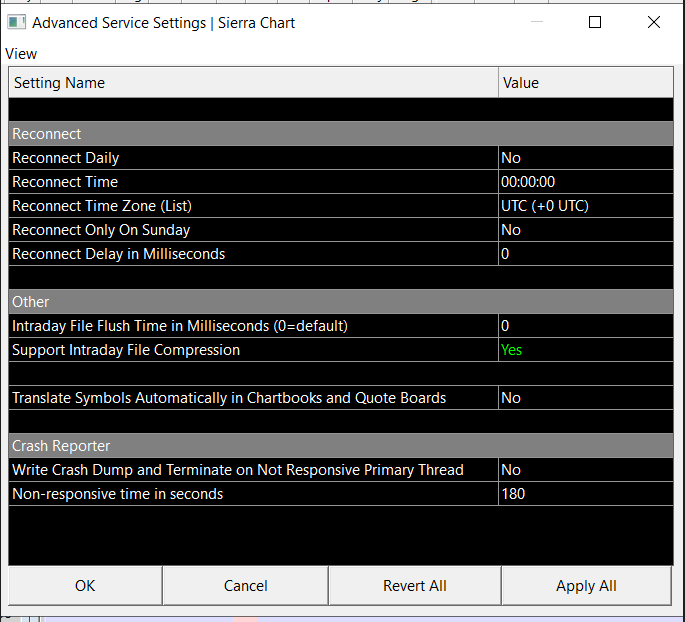Edit the Reconnect Time value field
This screenshot has width=685, height=622.
click(x=585, y=182)
